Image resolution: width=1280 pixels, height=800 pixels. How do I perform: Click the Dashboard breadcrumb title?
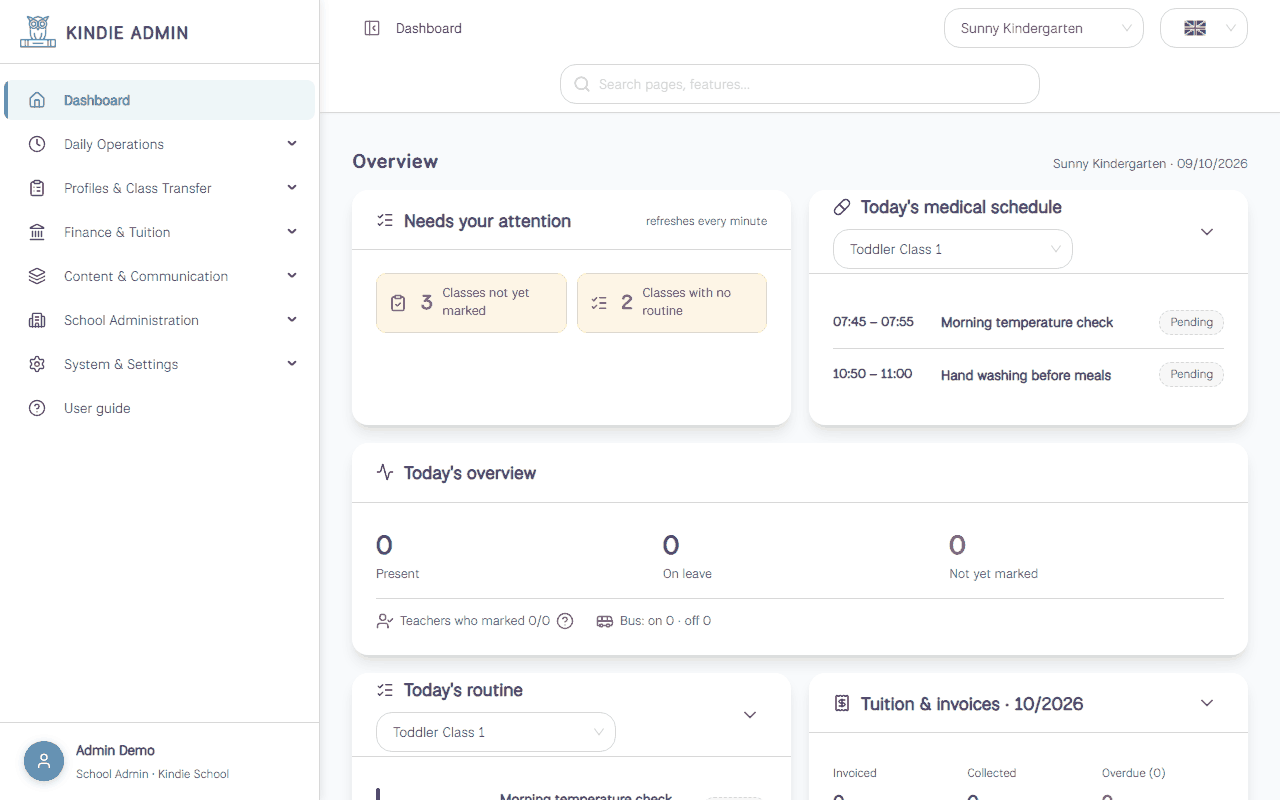pyautogui.click(x=429, y=28)
